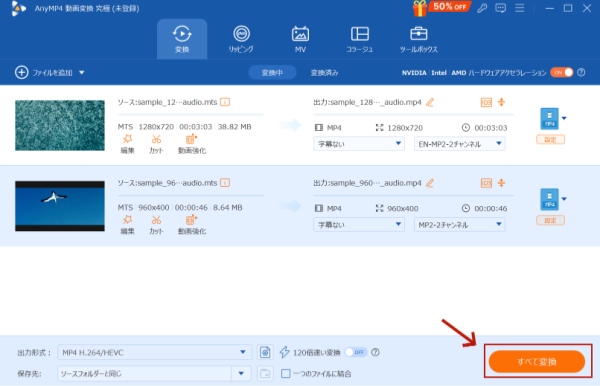Click source name sample_12···audio.mts
The height and width of the screenshot is (386, 600).
178,102
